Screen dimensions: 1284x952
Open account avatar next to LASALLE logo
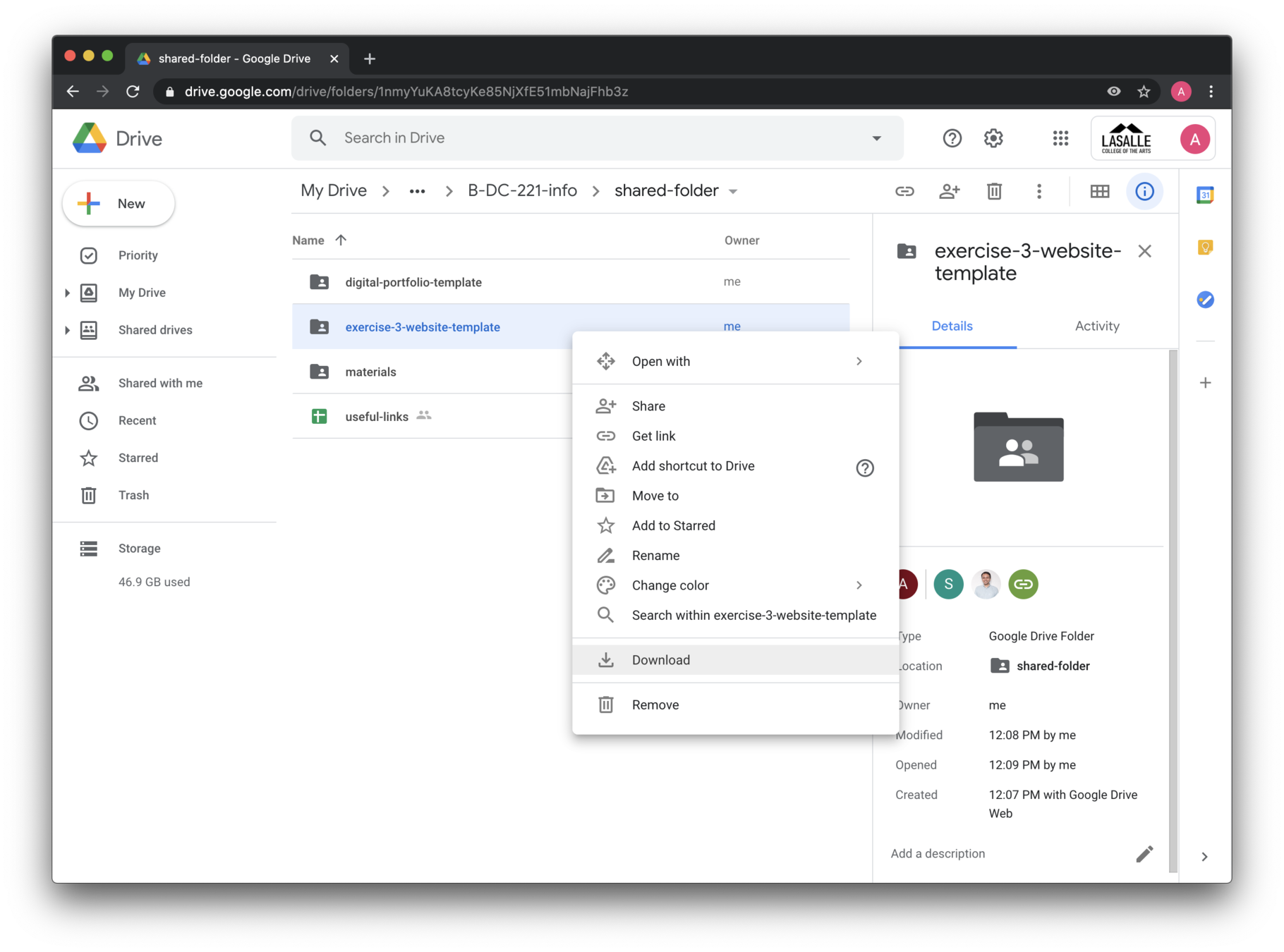[1194, 139]
